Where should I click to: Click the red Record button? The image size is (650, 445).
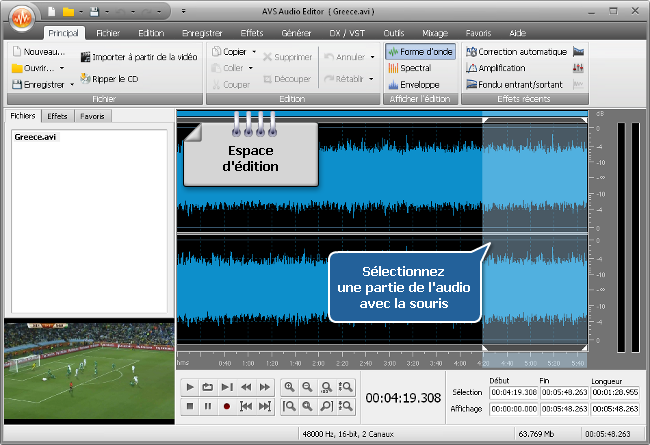click(227, 406)
